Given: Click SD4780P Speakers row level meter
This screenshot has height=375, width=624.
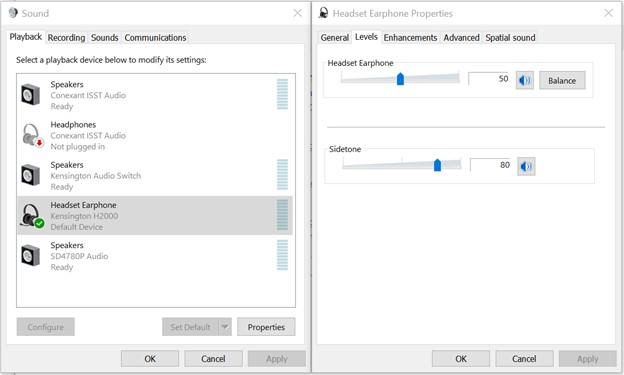Looking at the screenshot, I should click(x=282, y=255).
